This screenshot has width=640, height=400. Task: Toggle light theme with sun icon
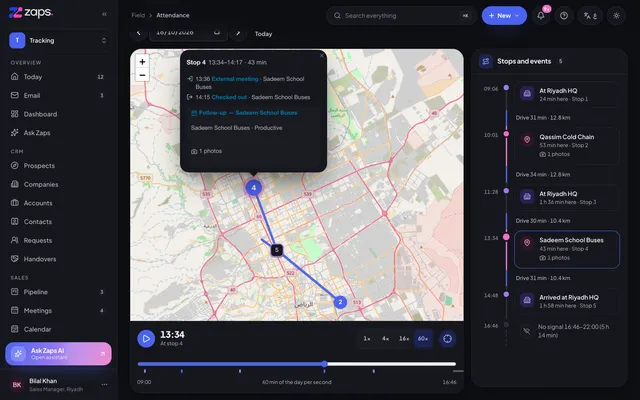point(616,16)
